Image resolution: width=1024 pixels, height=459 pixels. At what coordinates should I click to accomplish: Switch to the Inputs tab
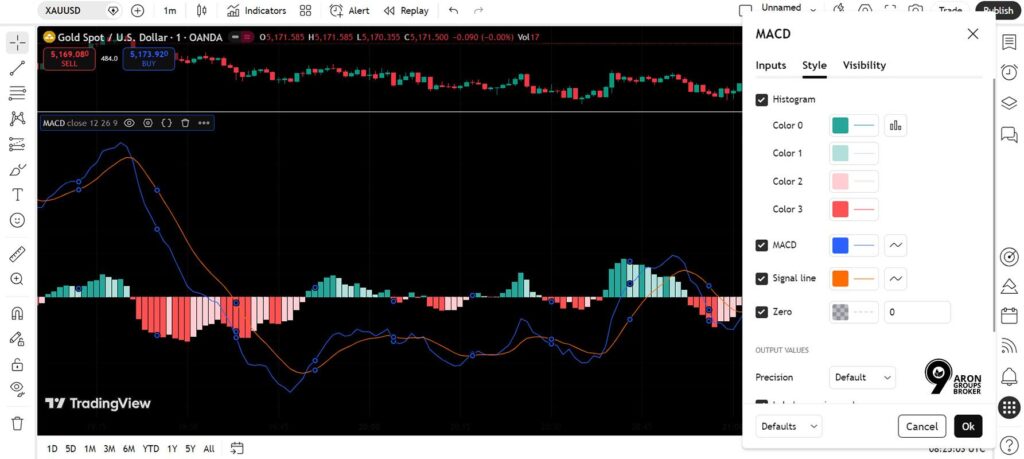pos(771,65)
